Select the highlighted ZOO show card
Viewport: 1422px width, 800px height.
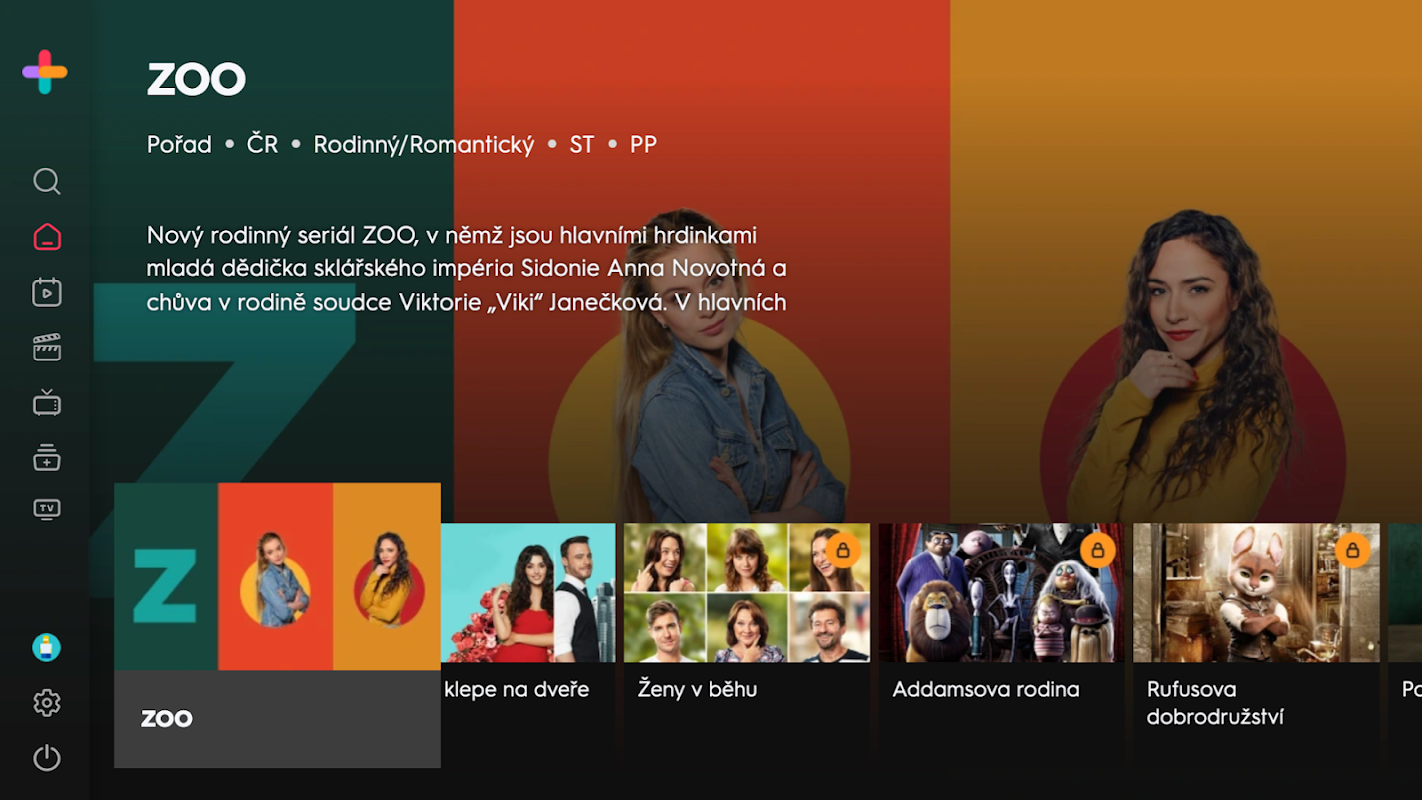[277, 625]
